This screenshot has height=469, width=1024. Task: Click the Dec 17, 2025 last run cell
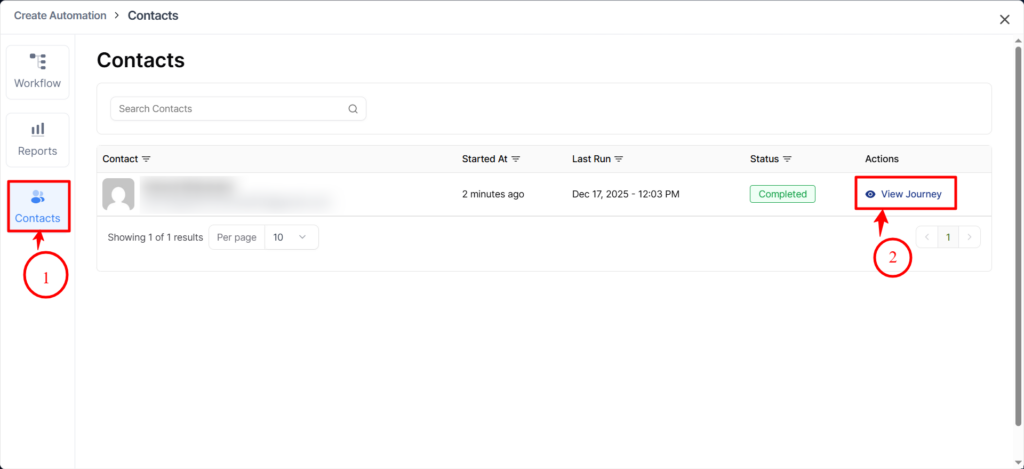pos(625,194)
